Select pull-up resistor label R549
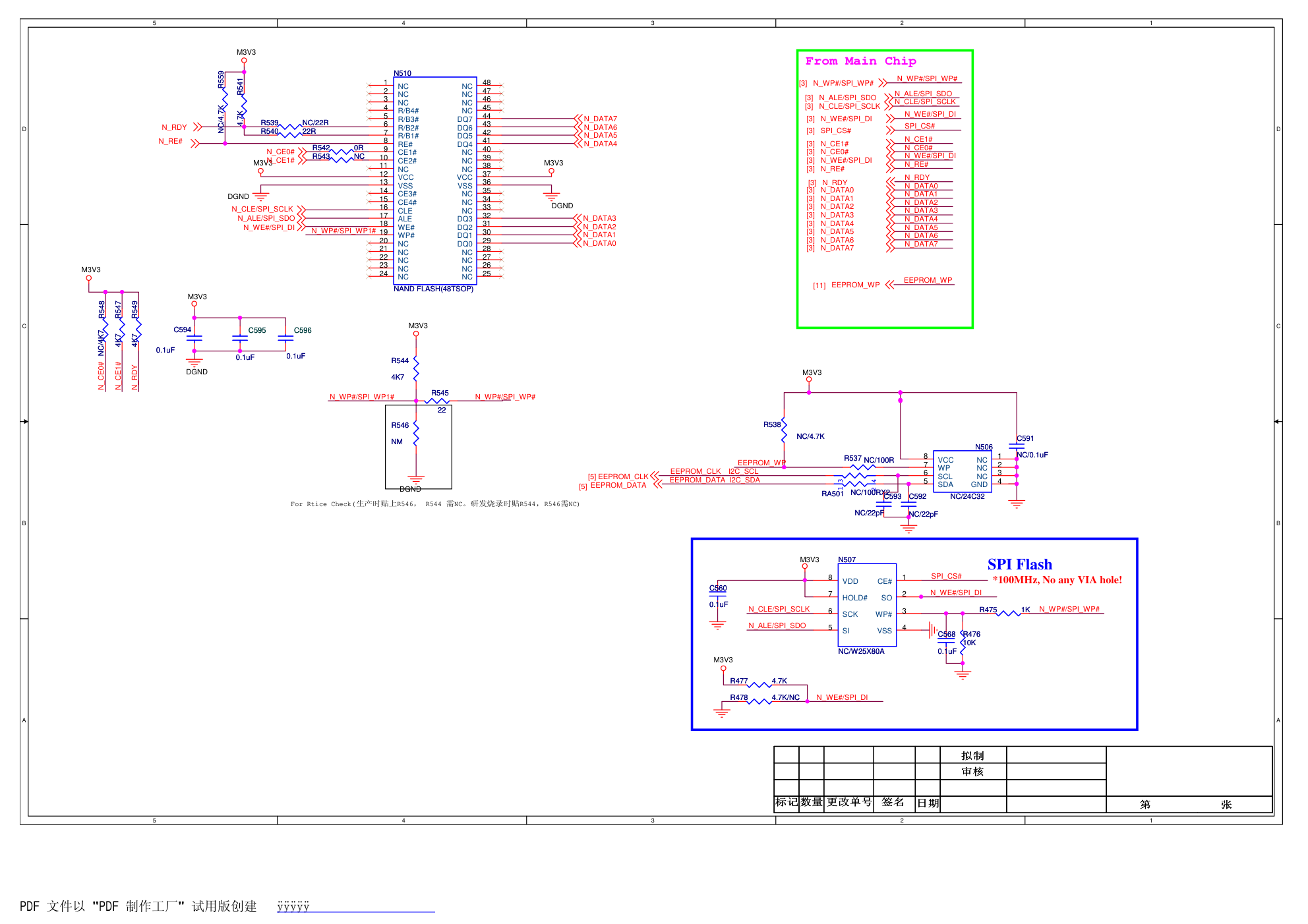The image size is (1308, 924). pyautogui.click(x=134, y=310)
